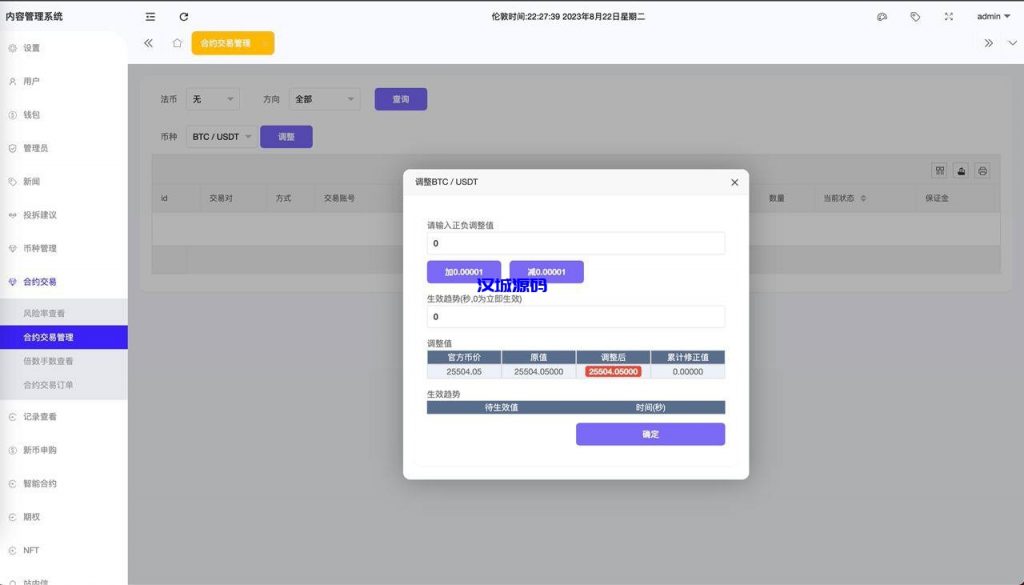The width and height of the screenshot is (1024, 585).
Task: Open the theme palette icon in header
Action: (x=882, y=15)
